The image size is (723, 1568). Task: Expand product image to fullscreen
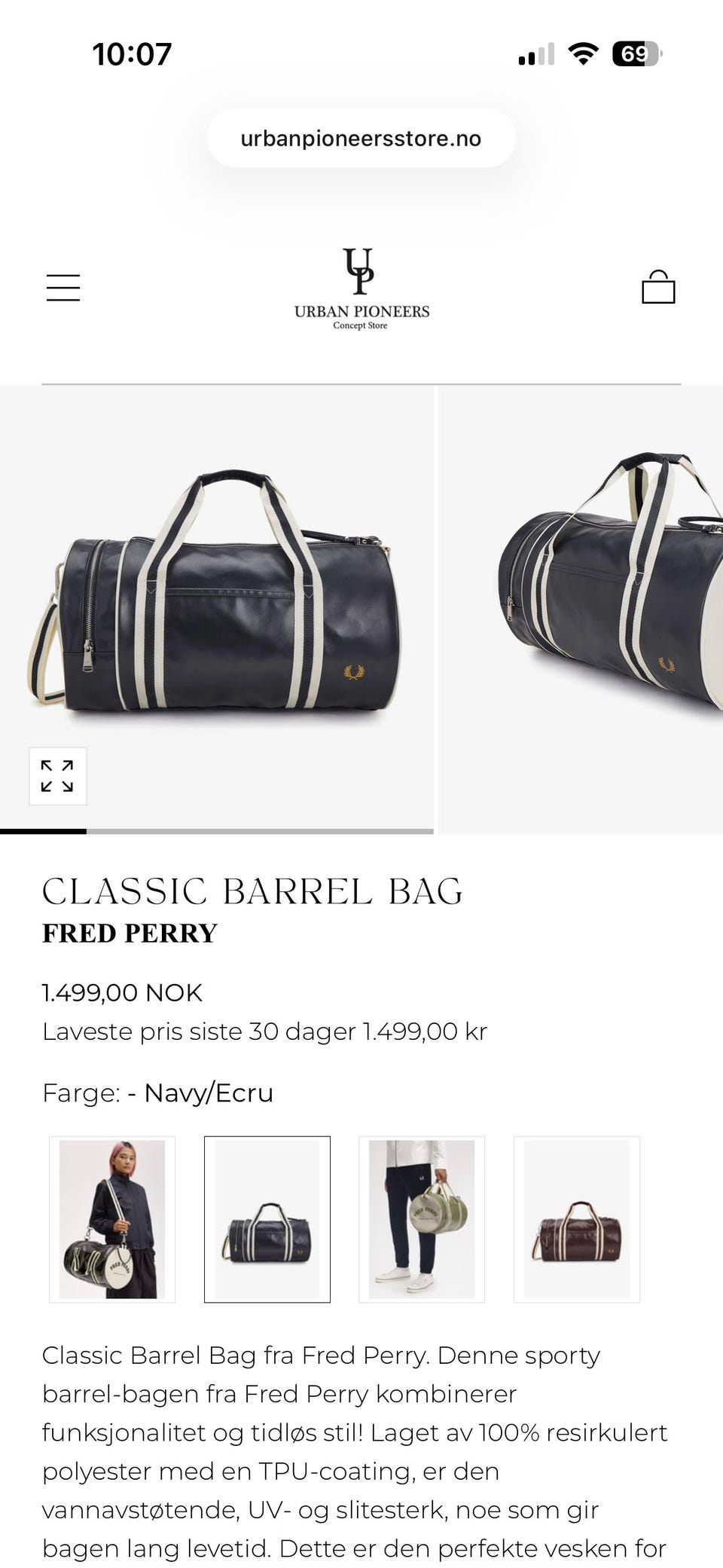58,776
